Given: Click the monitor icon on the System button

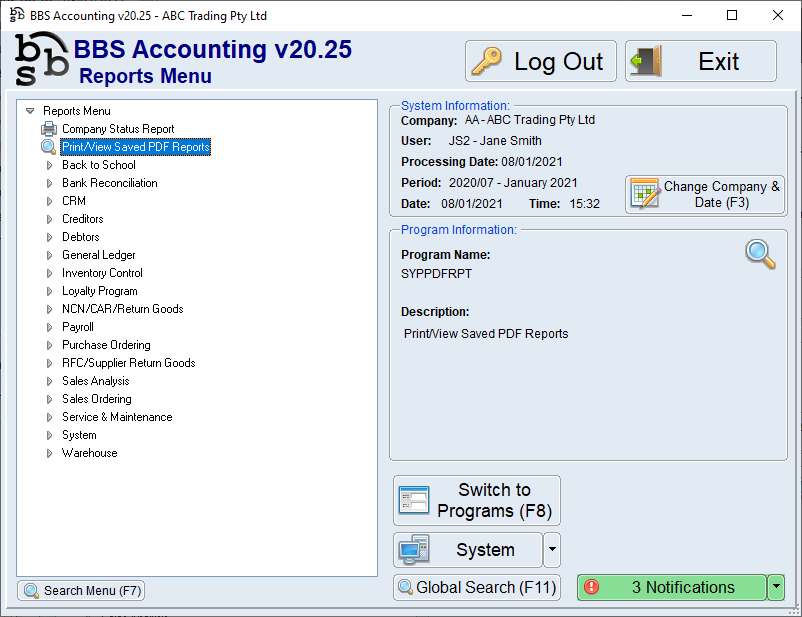Looking at the screenshot, I should pyautogui.click(x=413, y=550).
